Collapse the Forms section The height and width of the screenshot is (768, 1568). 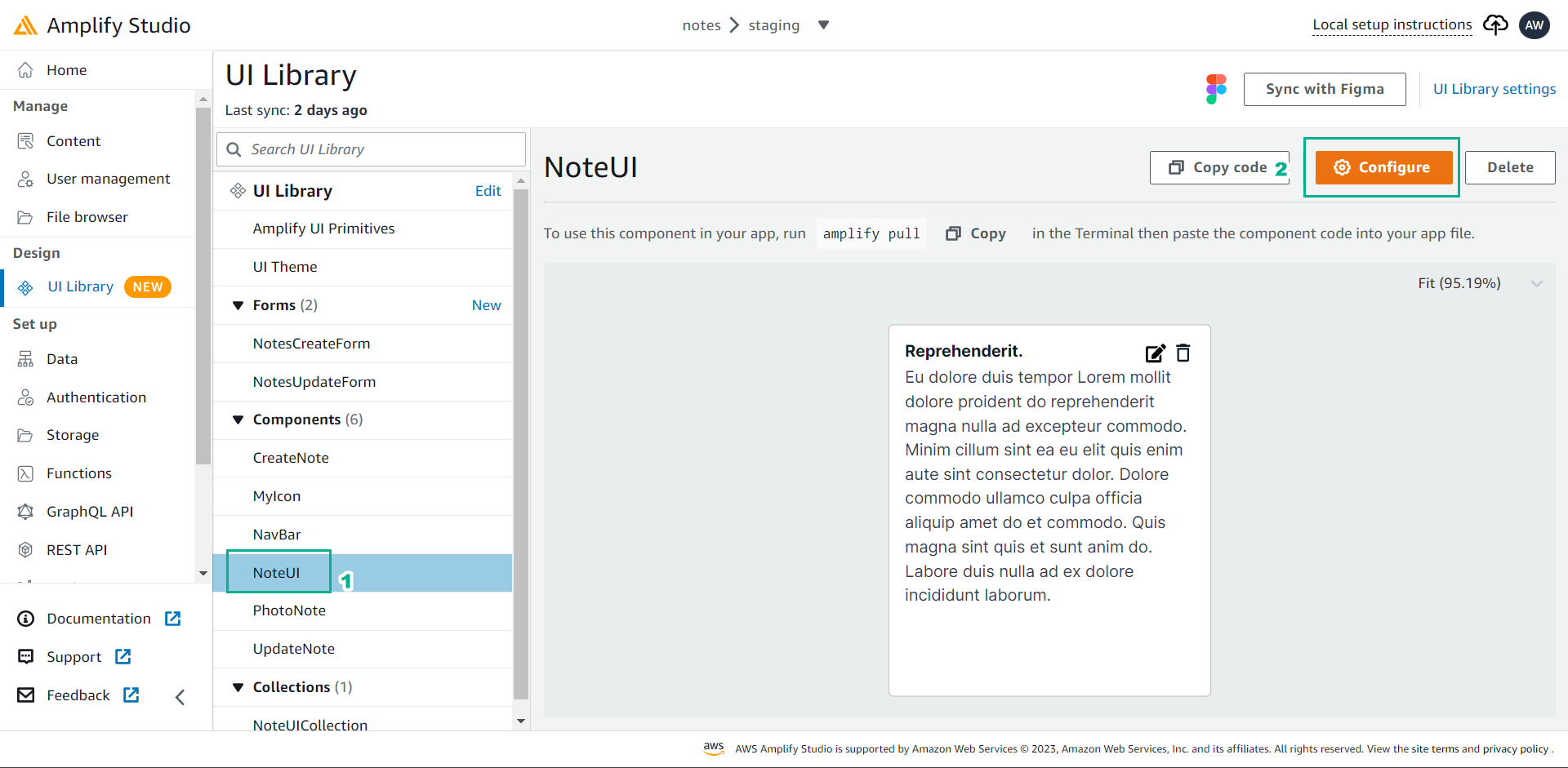(x=238, y=305)
